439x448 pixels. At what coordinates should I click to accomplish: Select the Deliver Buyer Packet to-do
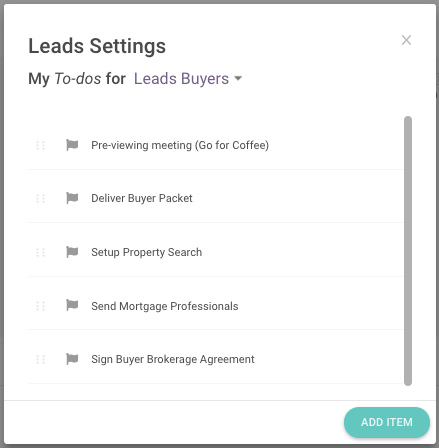tap(215, 196)
